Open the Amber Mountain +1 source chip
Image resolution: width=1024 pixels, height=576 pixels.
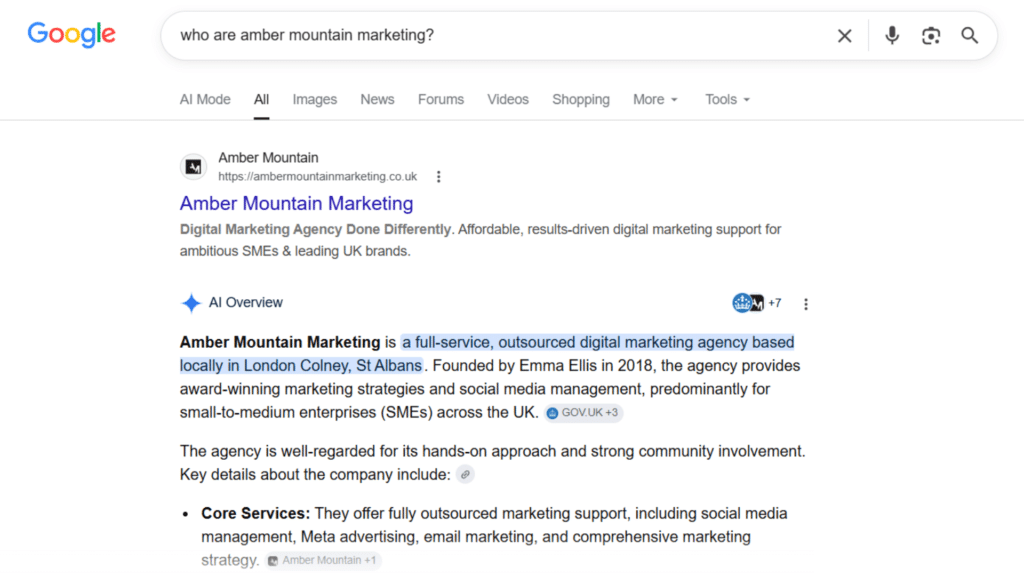pos(323,560)
